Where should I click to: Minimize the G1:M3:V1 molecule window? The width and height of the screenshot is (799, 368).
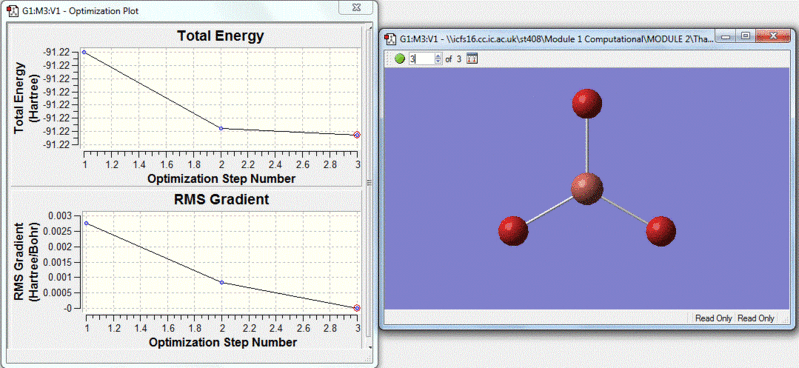pos(727,36)
